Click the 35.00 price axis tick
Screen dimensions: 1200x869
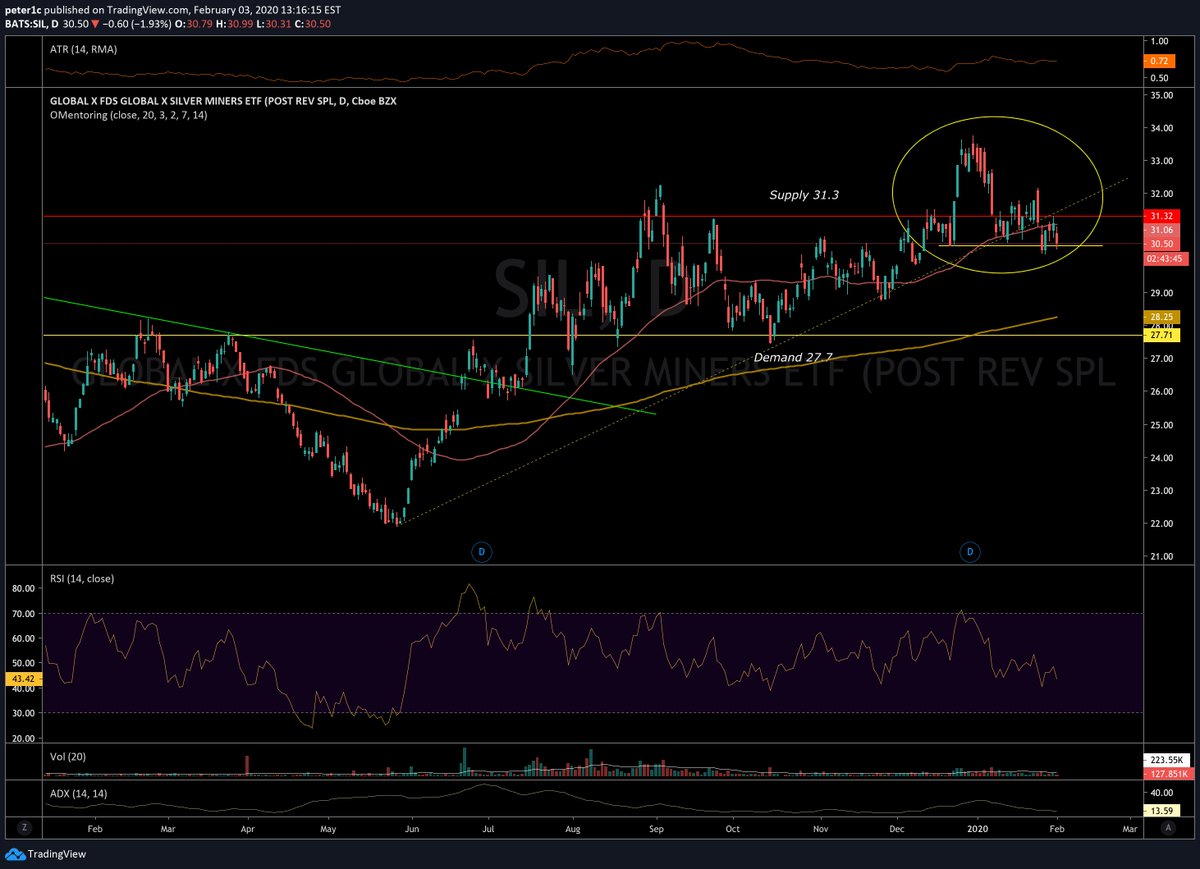pyautogui.click(x=1163, y=95)
